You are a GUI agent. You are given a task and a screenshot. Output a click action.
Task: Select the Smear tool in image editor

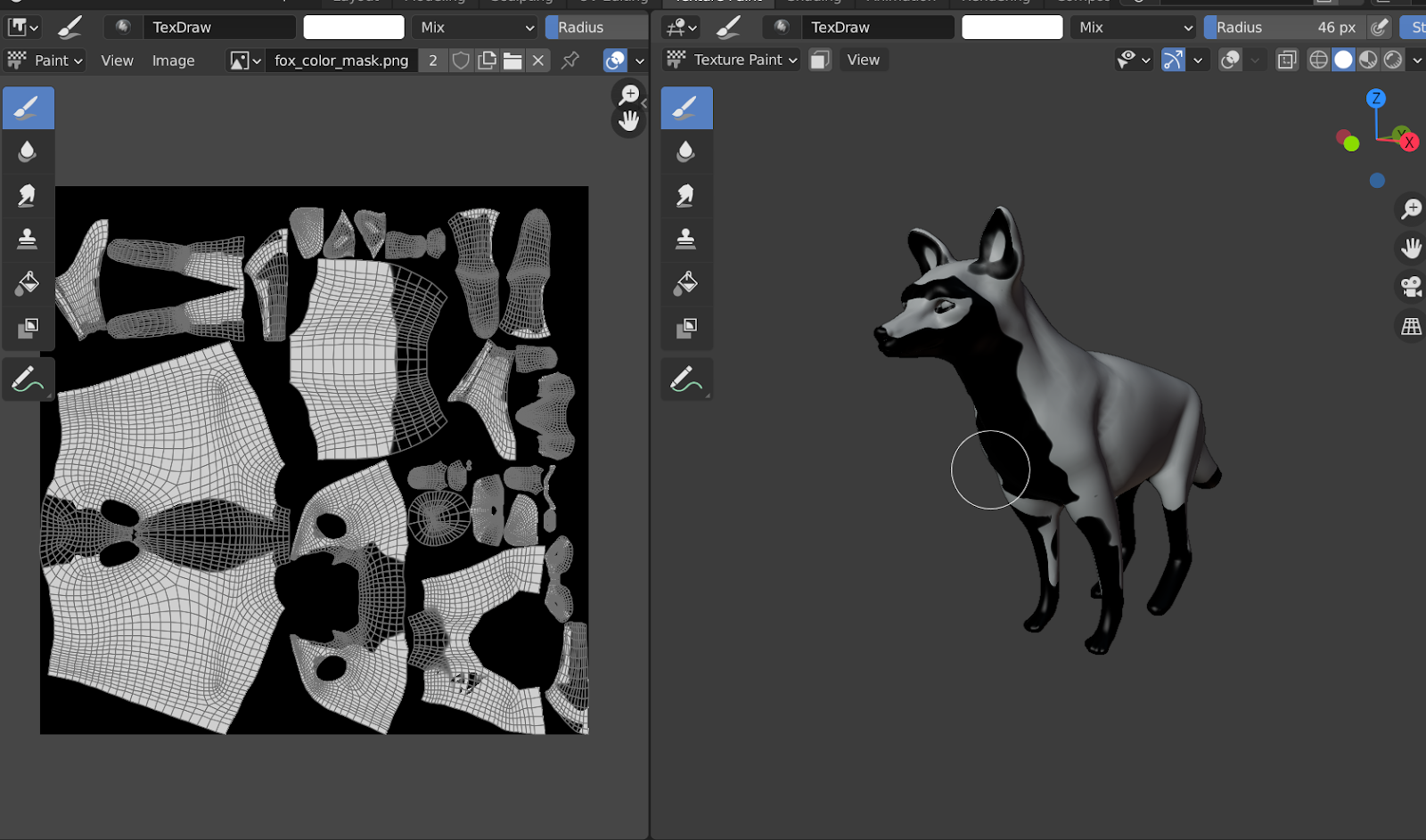28,195
